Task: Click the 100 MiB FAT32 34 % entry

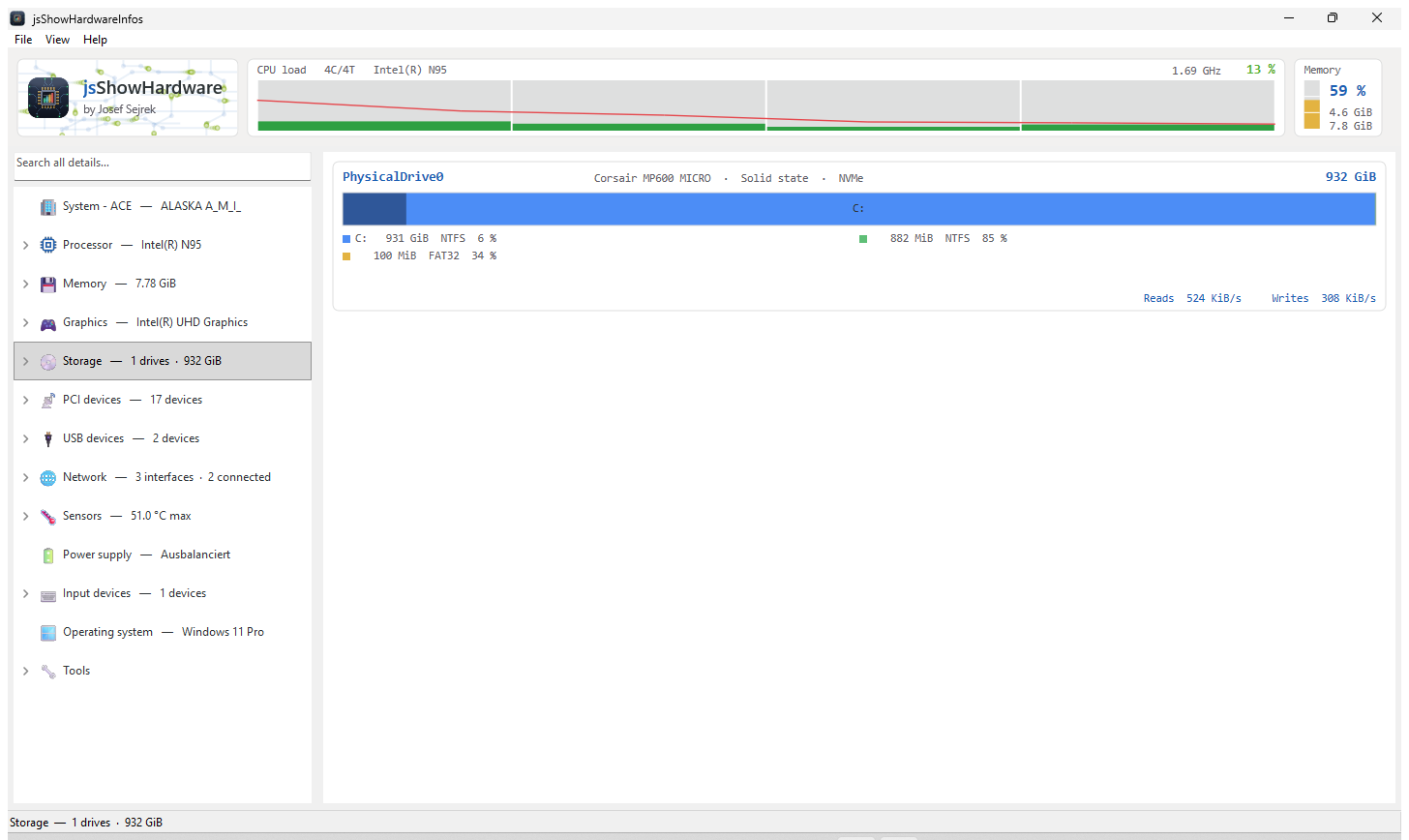Action: pos(420,255)
